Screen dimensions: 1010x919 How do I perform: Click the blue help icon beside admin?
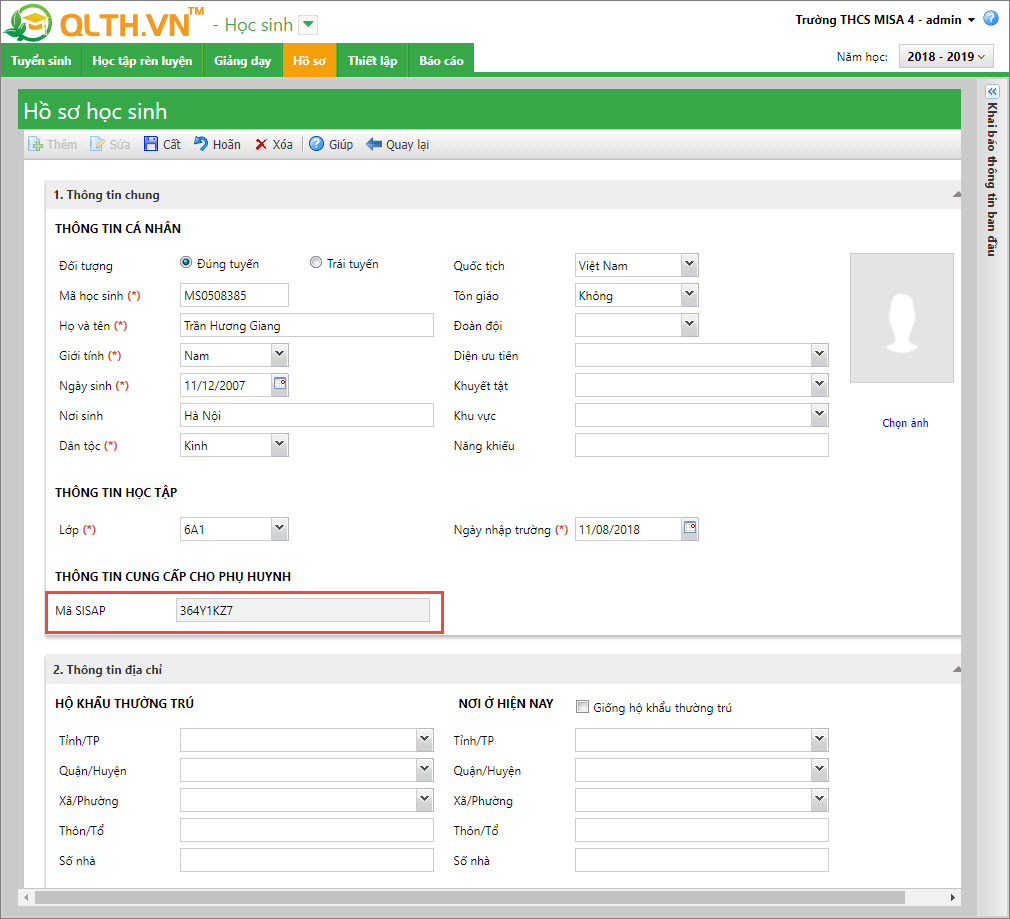click(x=990, y=19)
